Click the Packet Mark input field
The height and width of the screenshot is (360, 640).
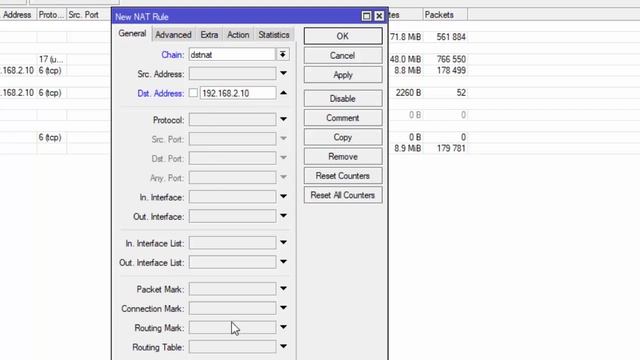(x=232, y=289)
